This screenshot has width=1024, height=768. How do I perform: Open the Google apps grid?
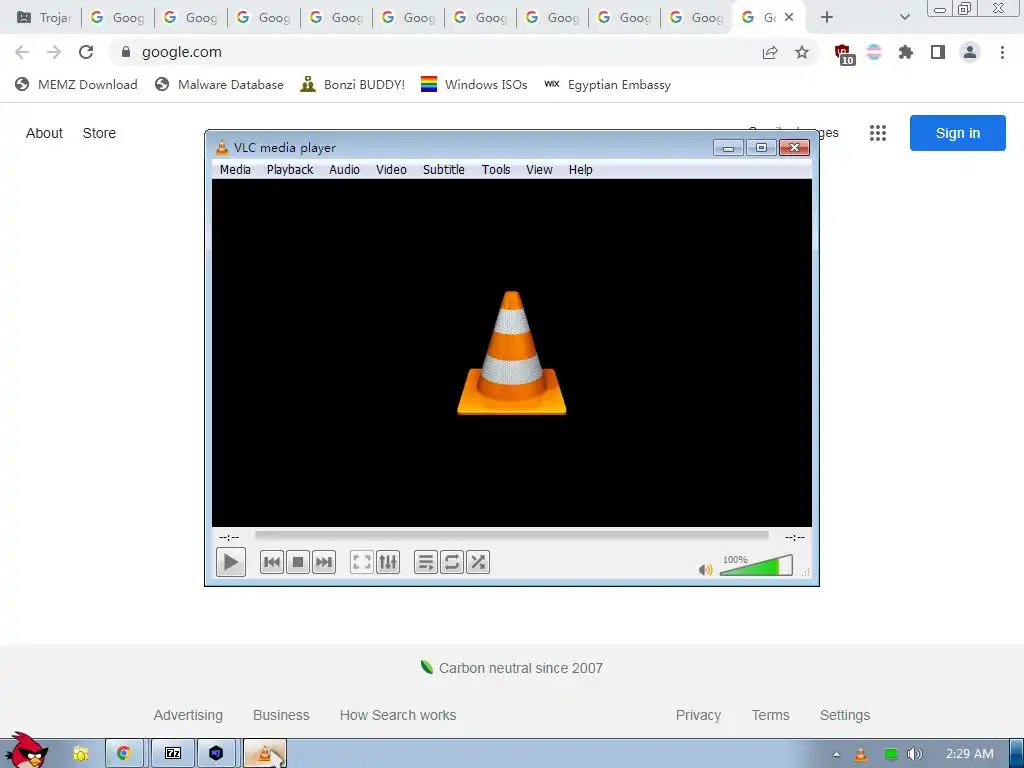[x=878, y=133]
